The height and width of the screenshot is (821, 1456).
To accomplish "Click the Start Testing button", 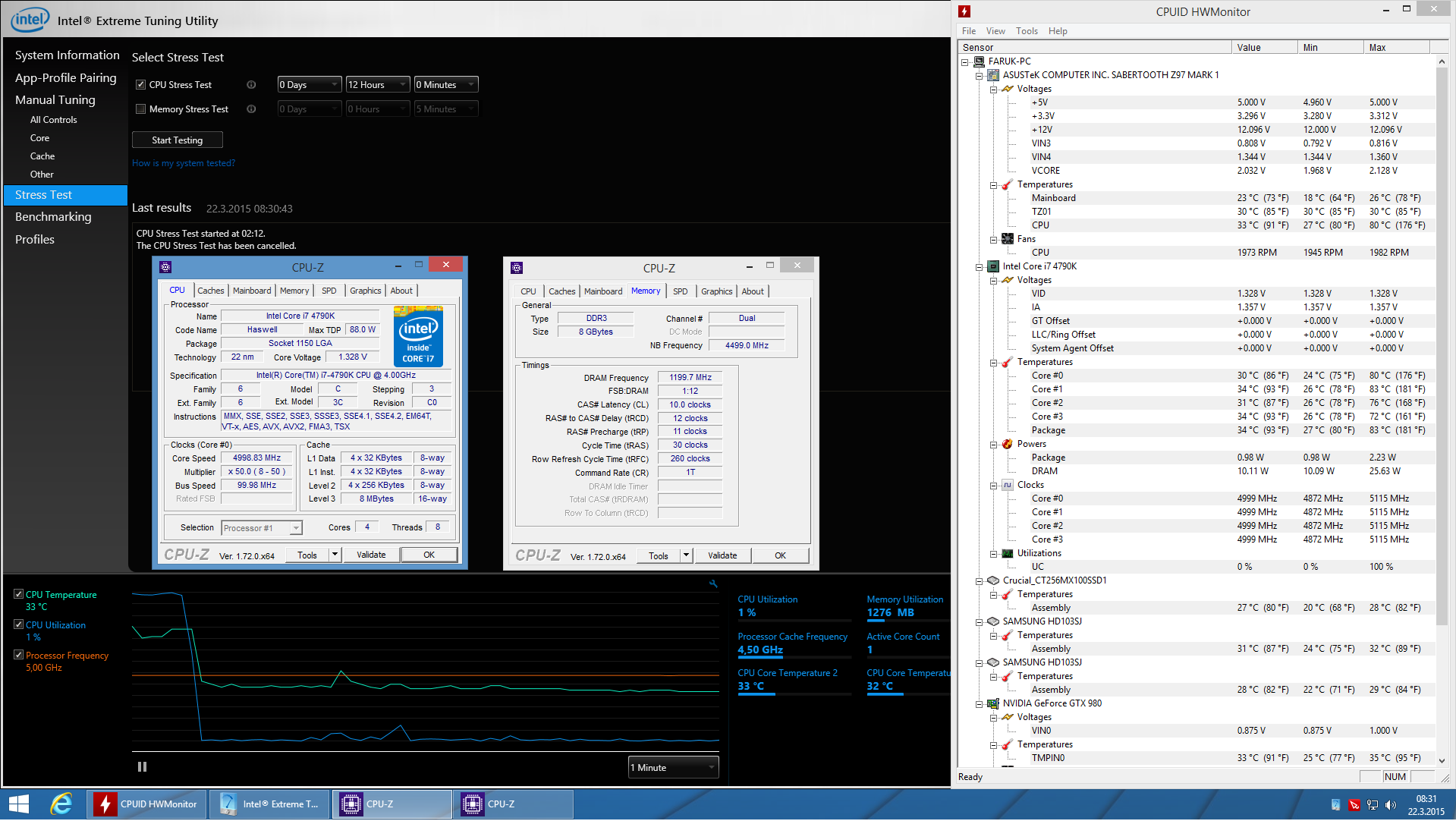I will tap(177, 140).
